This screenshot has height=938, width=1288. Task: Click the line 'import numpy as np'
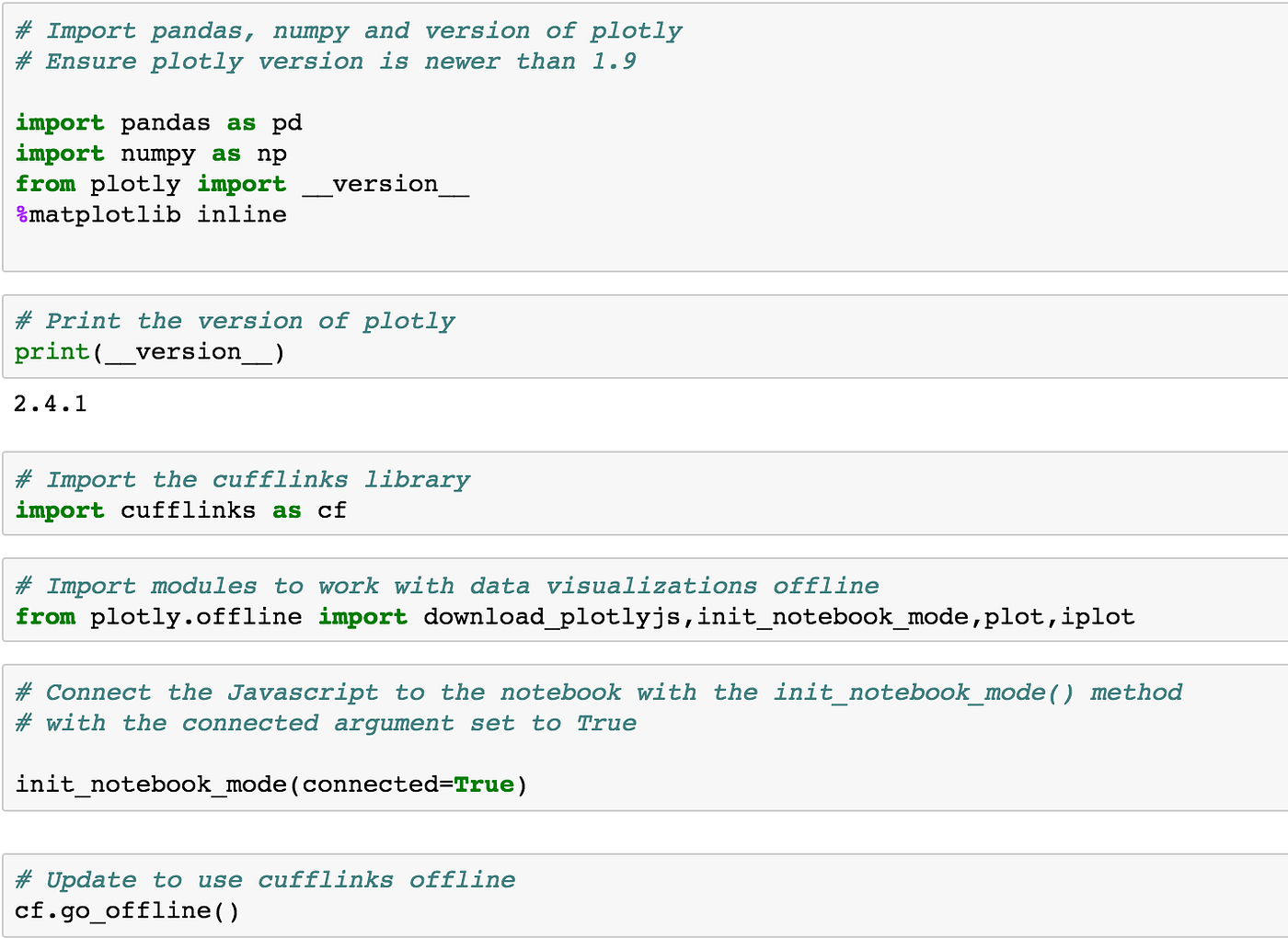point(150,153)
